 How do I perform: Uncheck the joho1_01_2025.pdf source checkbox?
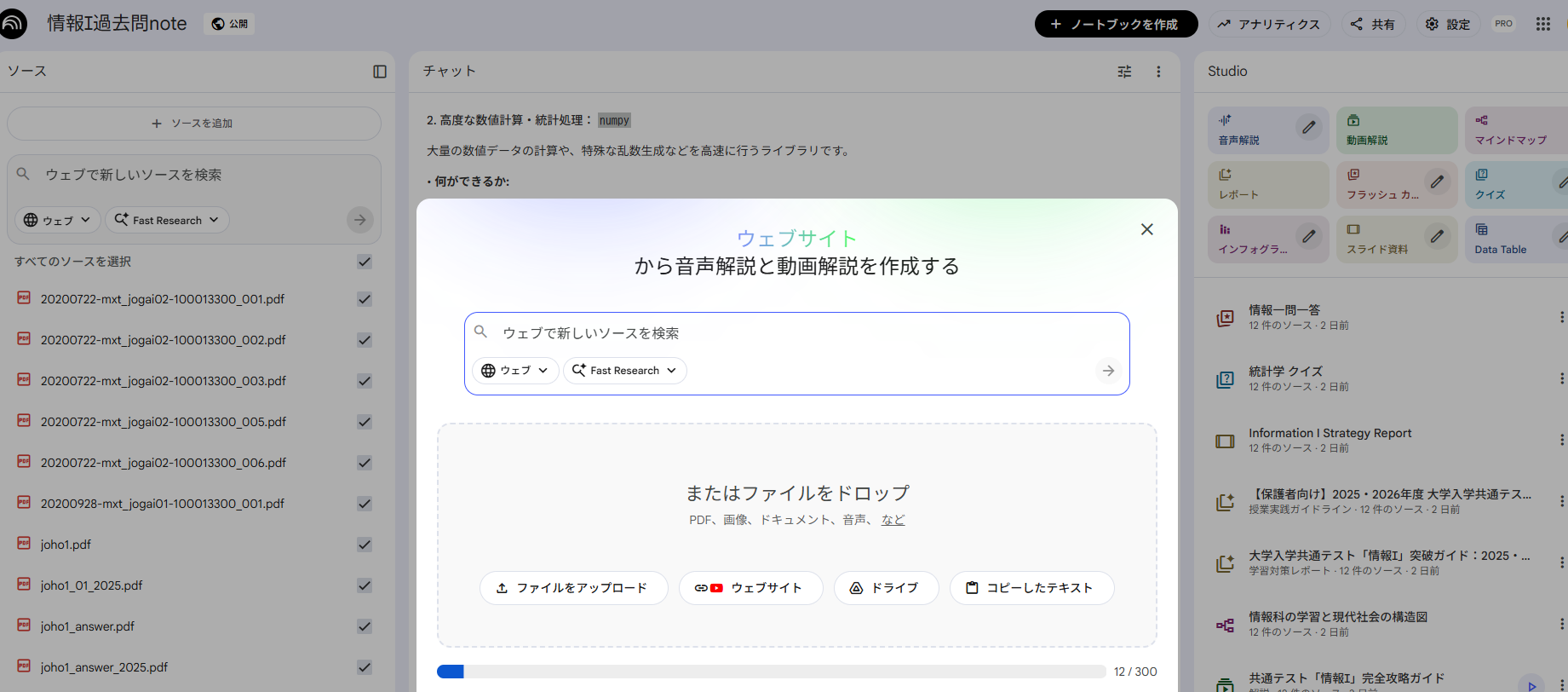point(365,585)
